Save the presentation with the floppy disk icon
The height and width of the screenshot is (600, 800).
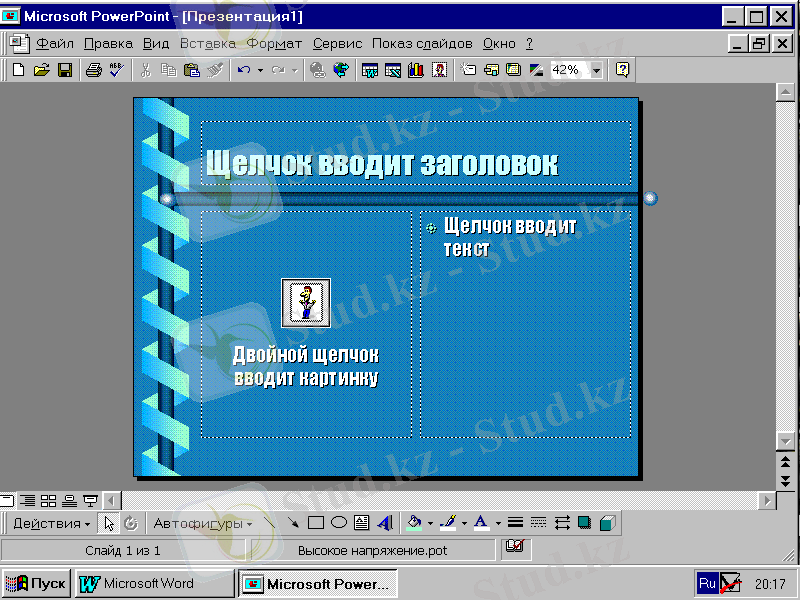click(x=65, y=70)
